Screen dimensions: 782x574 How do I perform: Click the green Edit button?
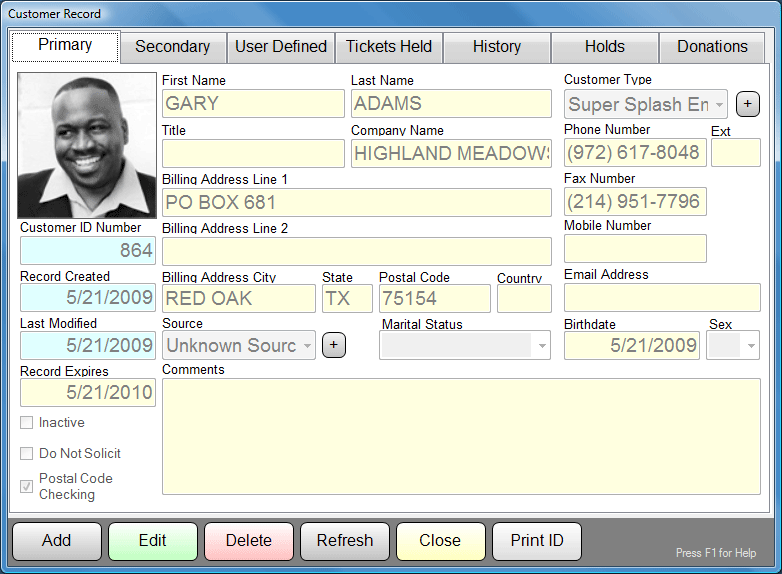(153, 541)
